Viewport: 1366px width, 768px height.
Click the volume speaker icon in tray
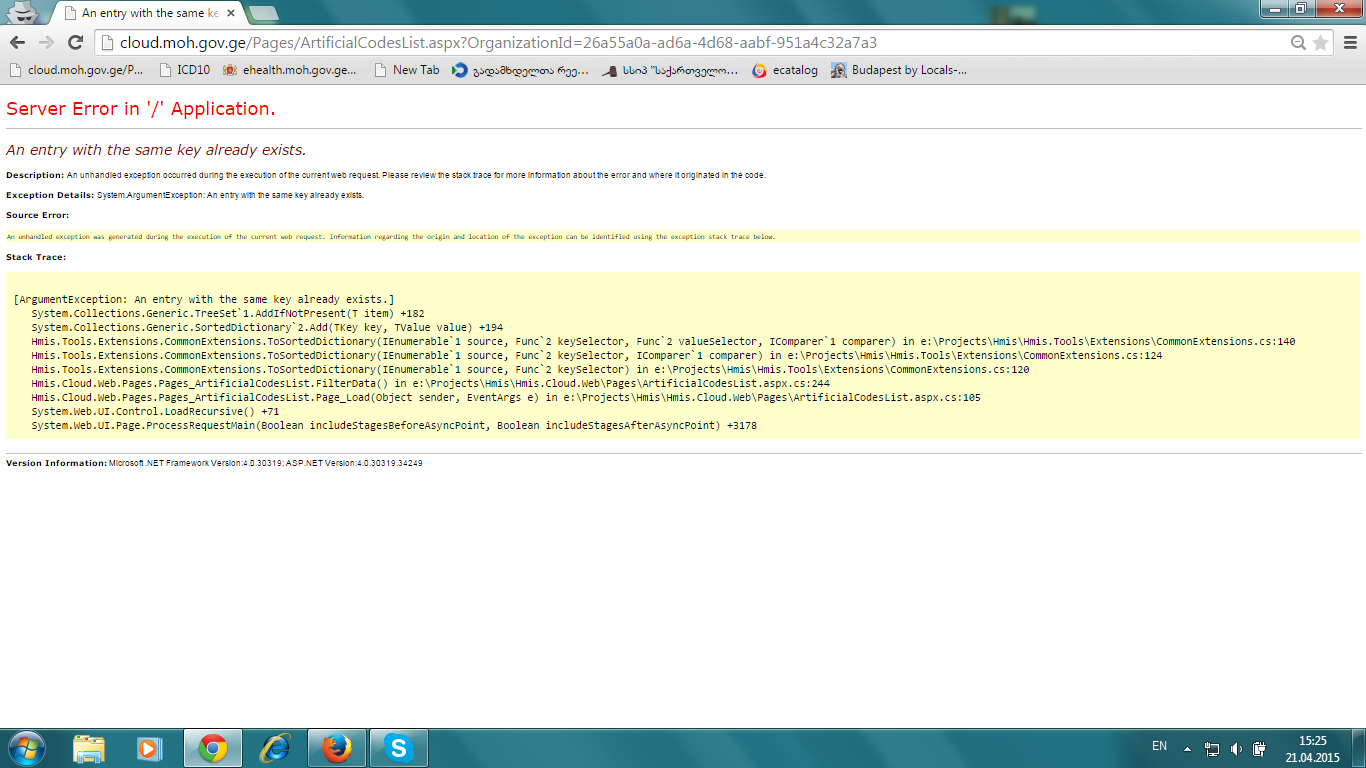click(1236, 748)
